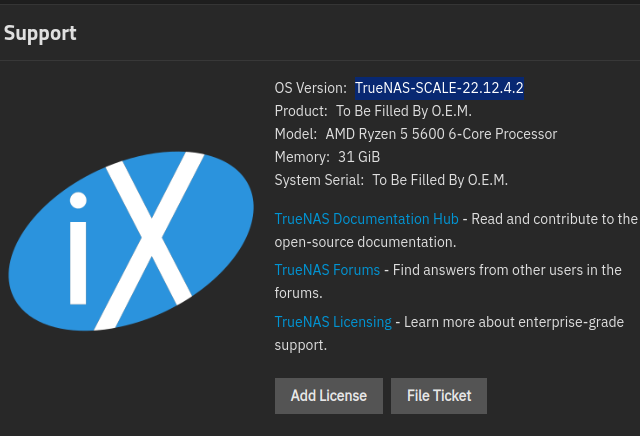Image resolution: width=640 pixels, height=436 pixels.
Task: Click the Model label text
Action: (x=296, y=134)
